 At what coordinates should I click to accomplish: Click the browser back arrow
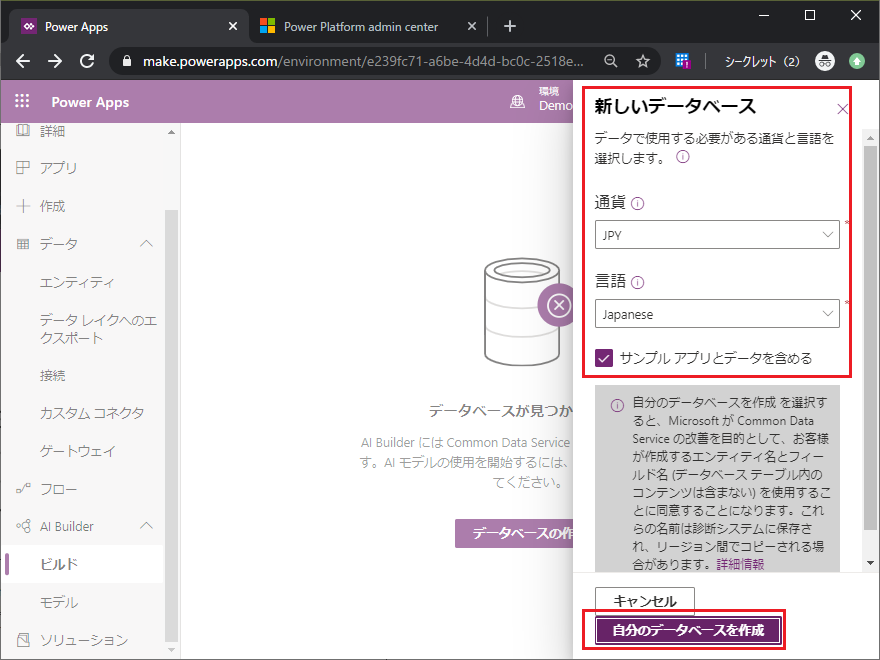(x=23, y=61)
